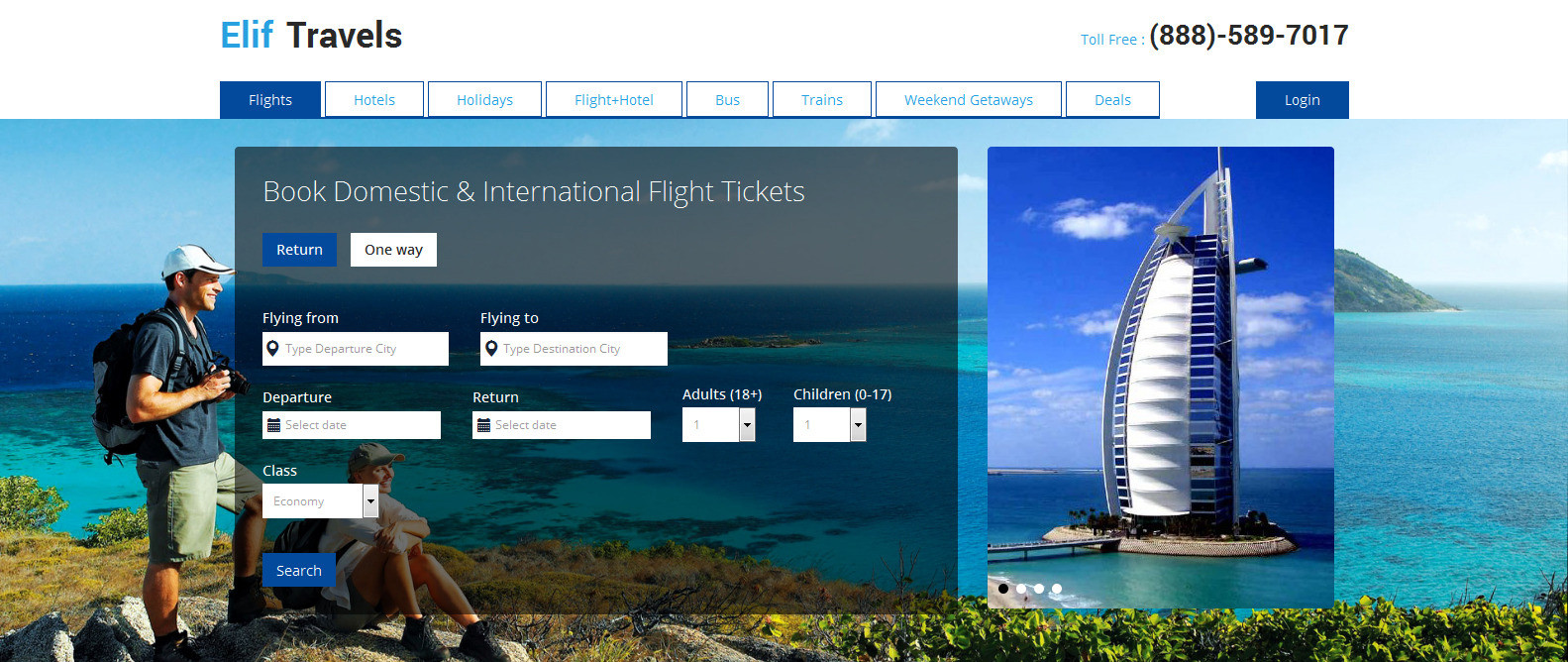
Task: Select the first carousel dot indicator
Action: (1003, 589)
